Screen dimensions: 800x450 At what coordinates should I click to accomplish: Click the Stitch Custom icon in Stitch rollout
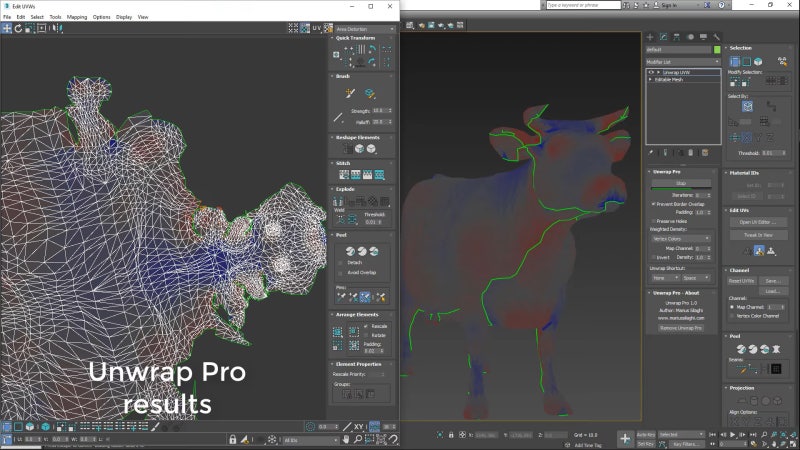point(380,175)
